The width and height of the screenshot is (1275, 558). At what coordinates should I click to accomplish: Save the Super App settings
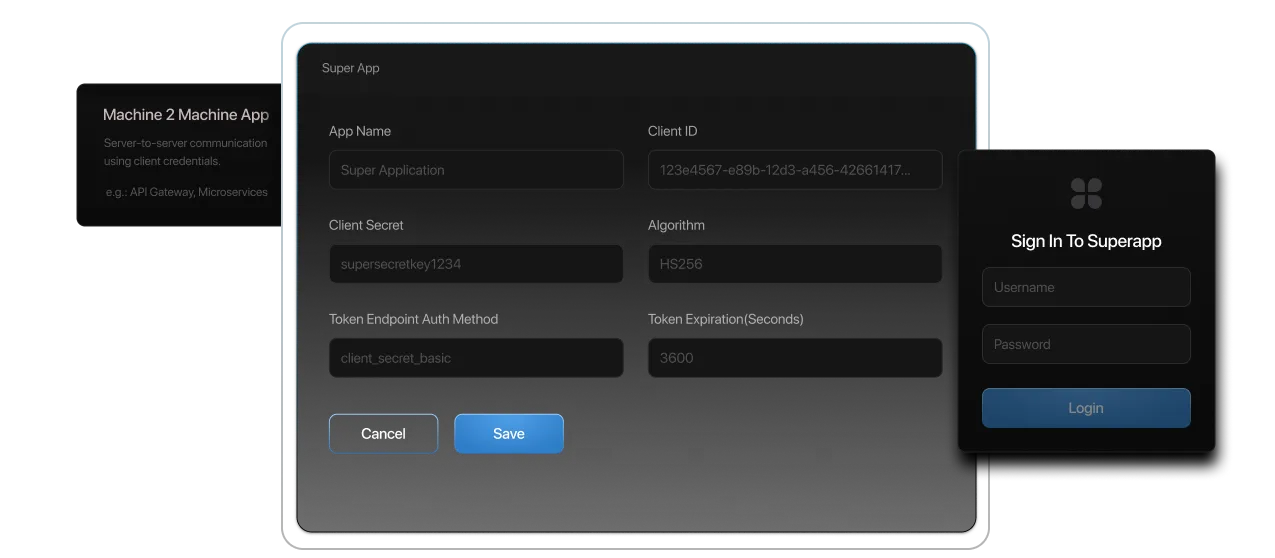tap(508, 434)
